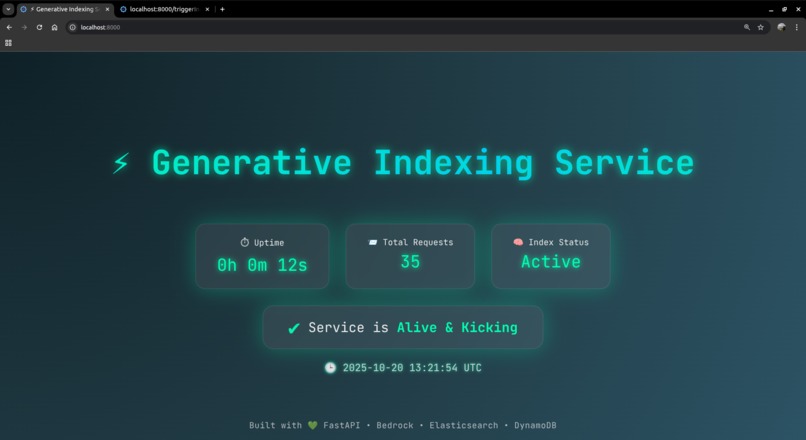Click the checkmark icon in service status
The image size is (806, 440).
click(x=294, y=328)
